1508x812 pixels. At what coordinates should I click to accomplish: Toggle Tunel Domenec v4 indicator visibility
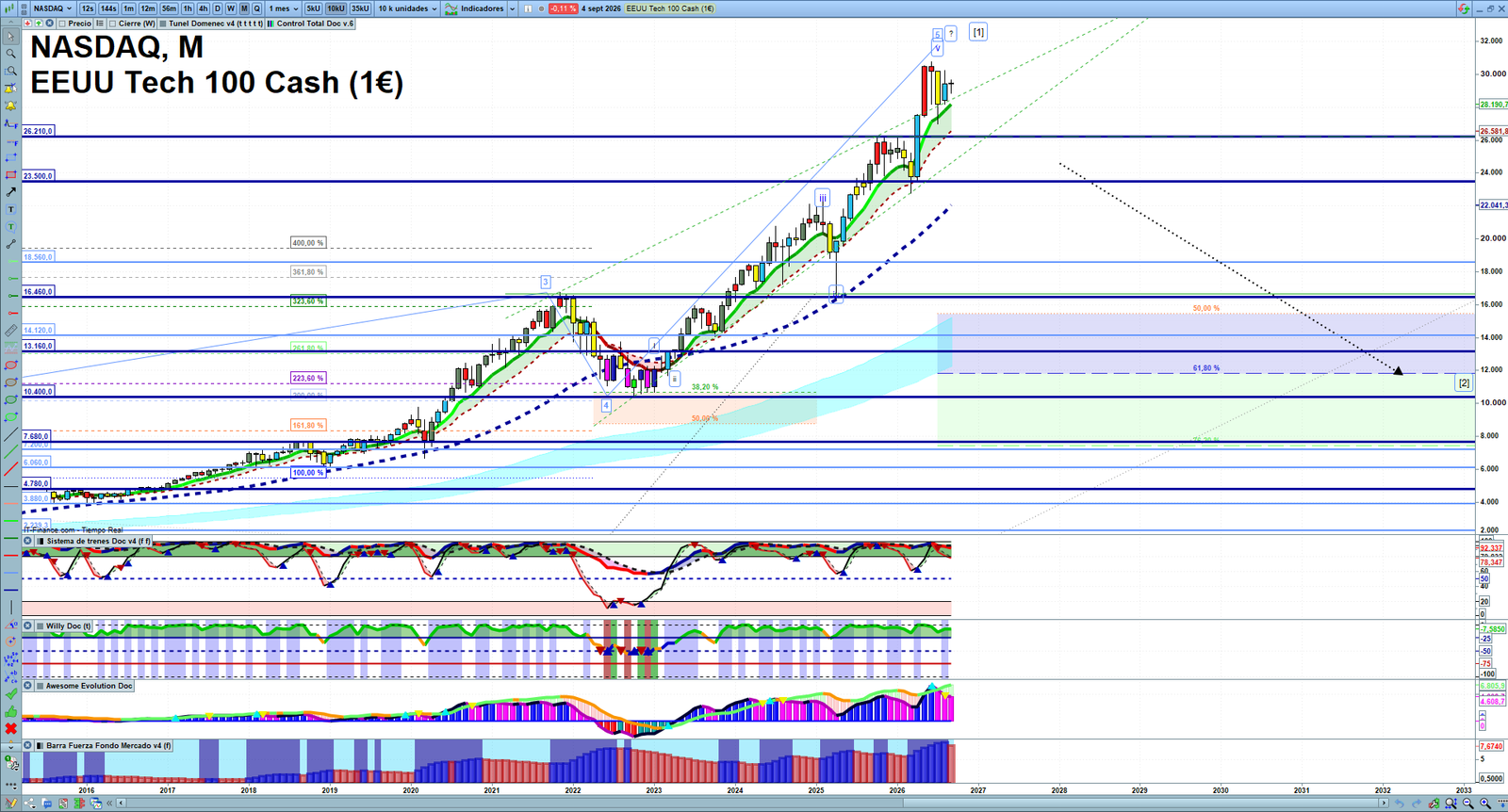(x=163, y=24)
